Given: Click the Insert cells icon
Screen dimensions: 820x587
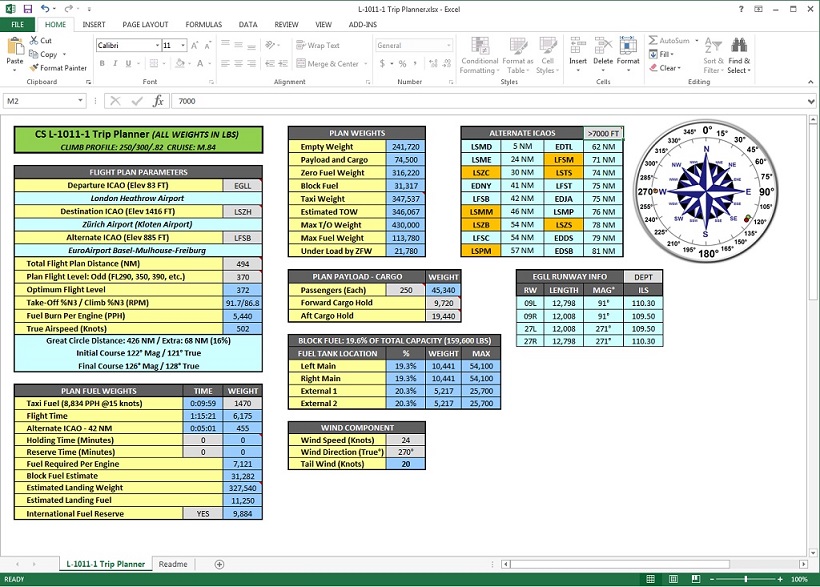Looking at the screenshot, I should point(578,45).
